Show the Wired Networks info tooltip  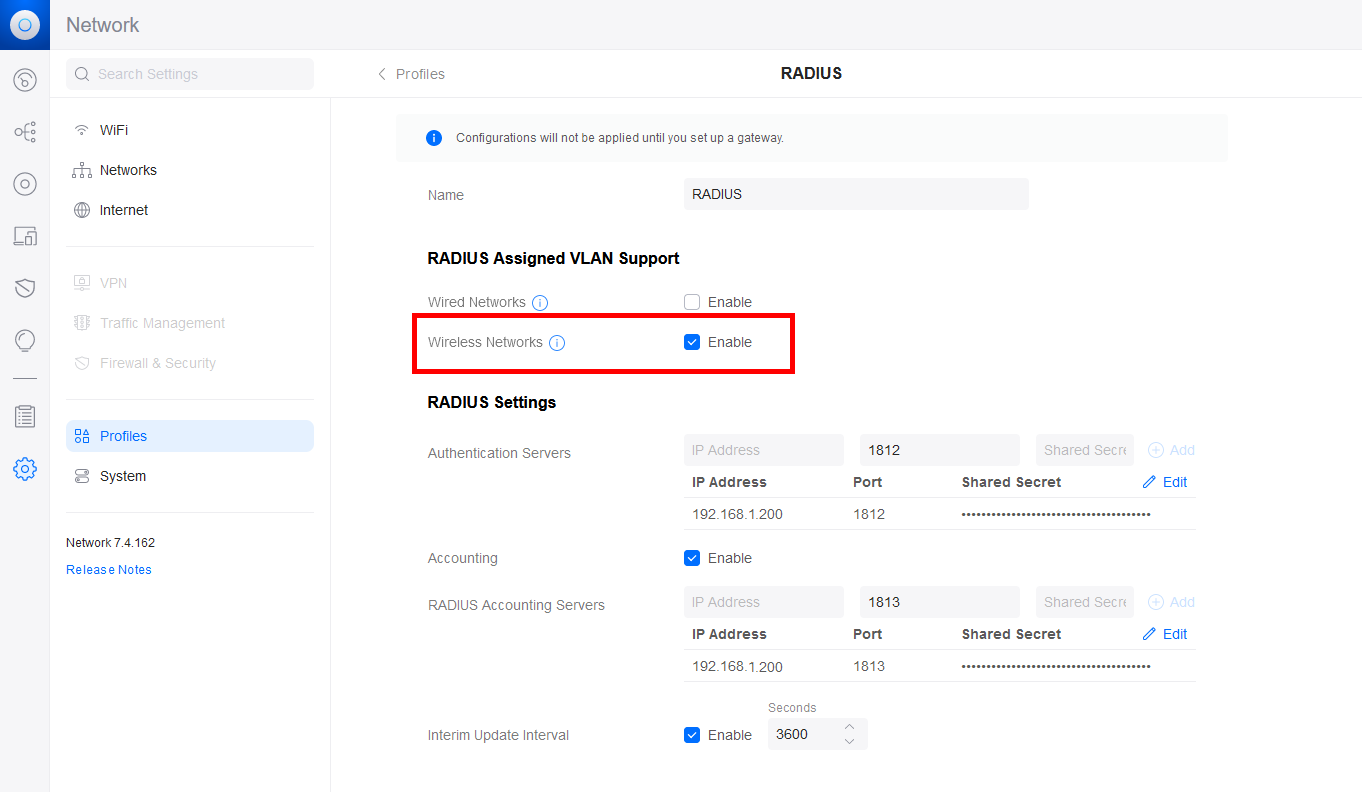pos(540,302)
